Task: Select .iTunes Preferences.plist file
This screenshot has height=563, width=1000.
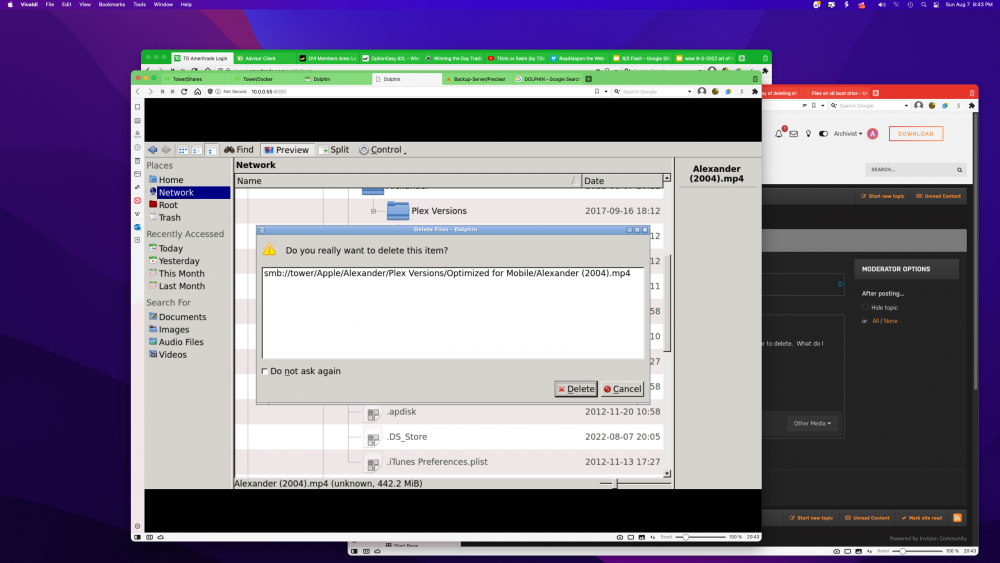Action: (x=449, y=462)
